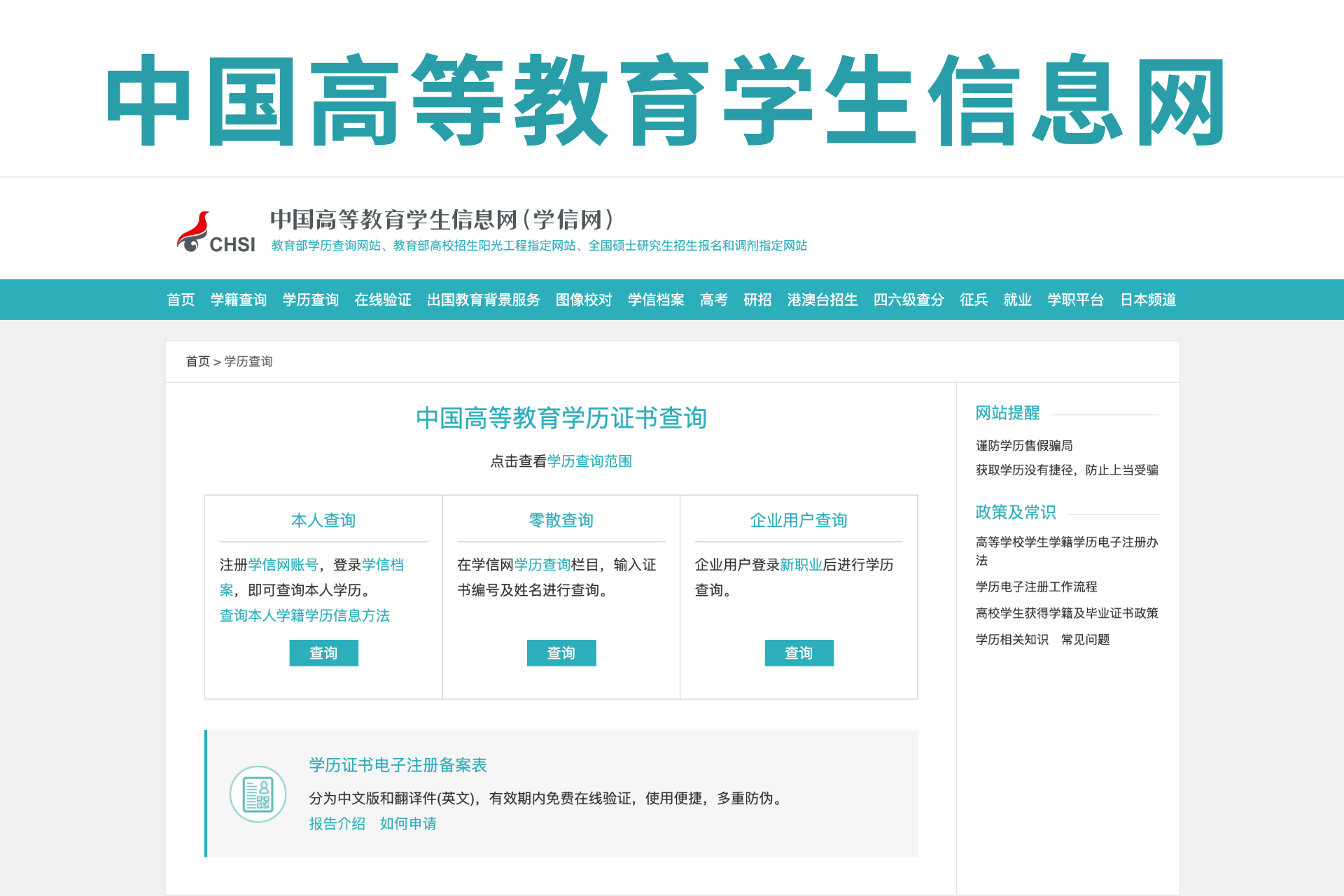The width and height of the screenshot is (1344, 896).
Task: Select 就业 in the navigation bar
Action: (1017, 300)
